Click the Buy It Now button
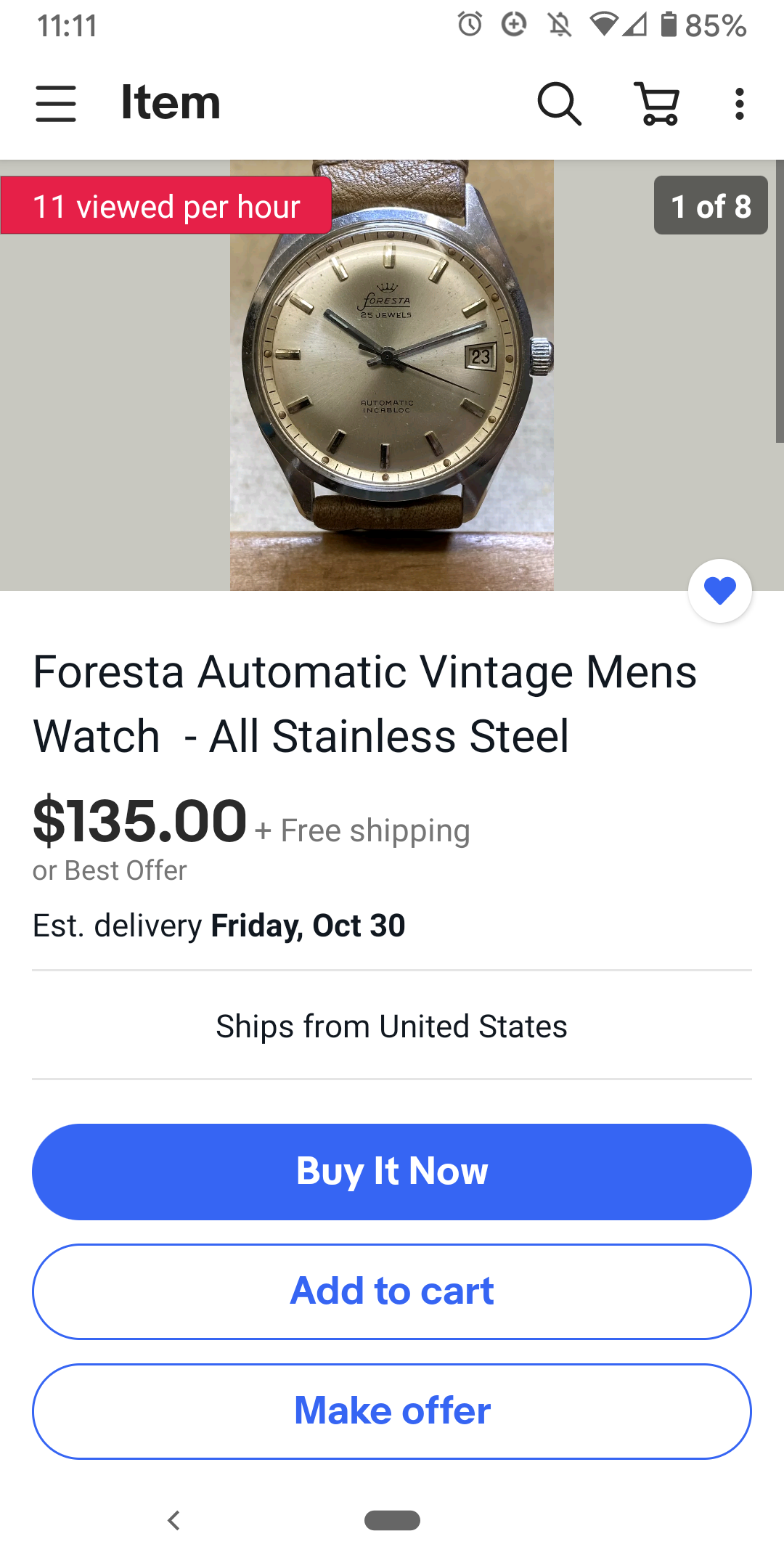 click(x=392, y=1172)
